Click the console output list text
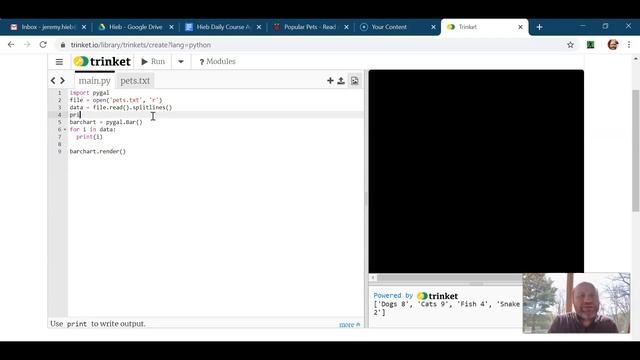The image size is (640, 360). (447, 308)
